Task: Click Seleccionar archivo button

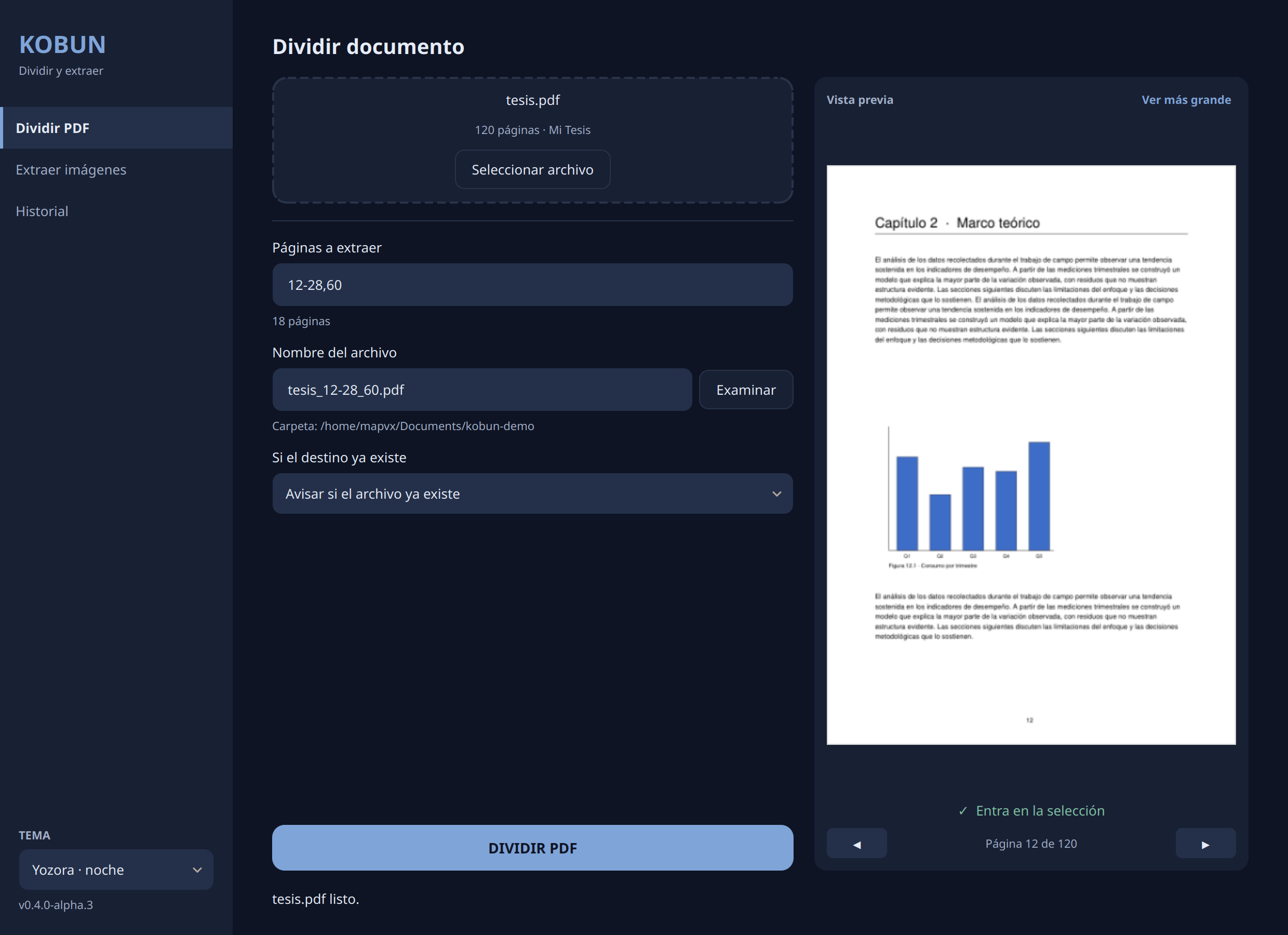Action: (x=532, y=169)
